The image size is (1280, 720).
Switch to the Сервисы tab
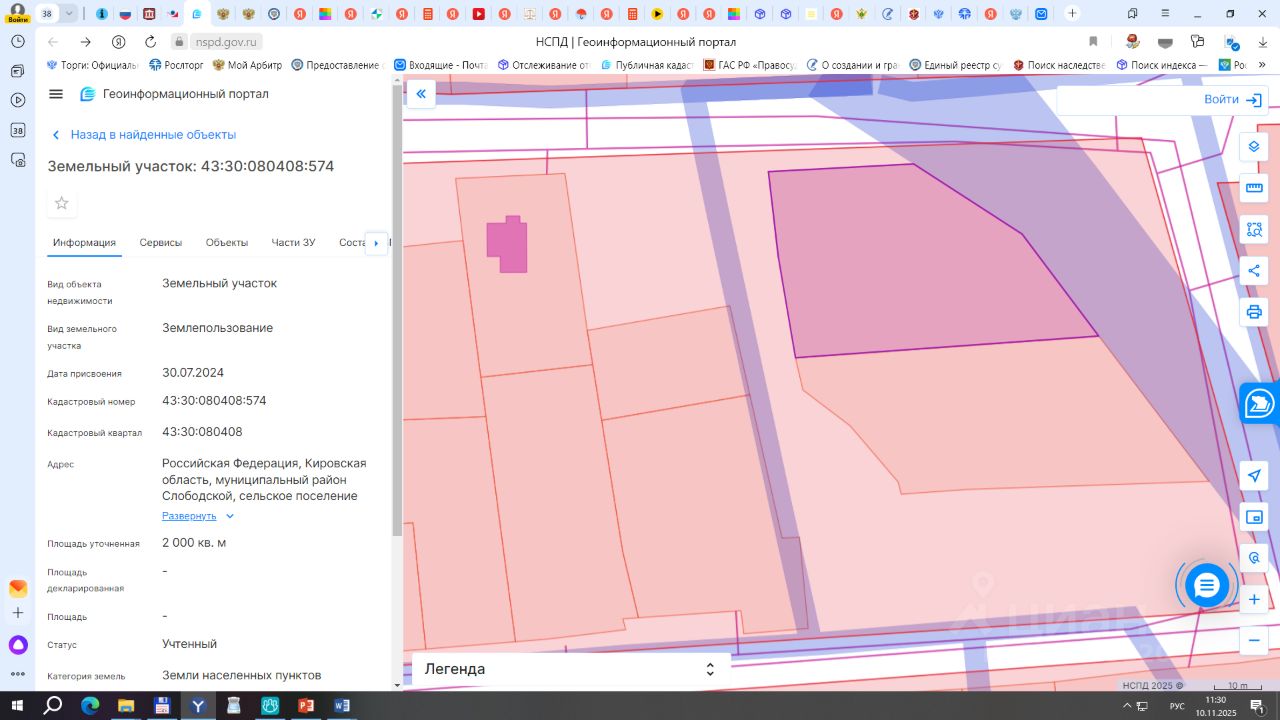(x=160, y=243)
